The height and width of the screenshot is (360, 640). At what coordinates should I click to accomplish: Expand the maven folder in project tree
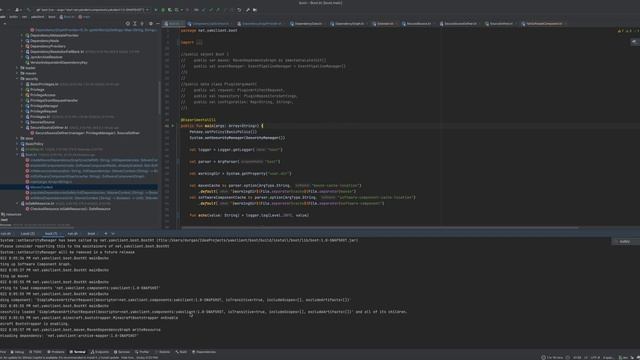(17, 73)
